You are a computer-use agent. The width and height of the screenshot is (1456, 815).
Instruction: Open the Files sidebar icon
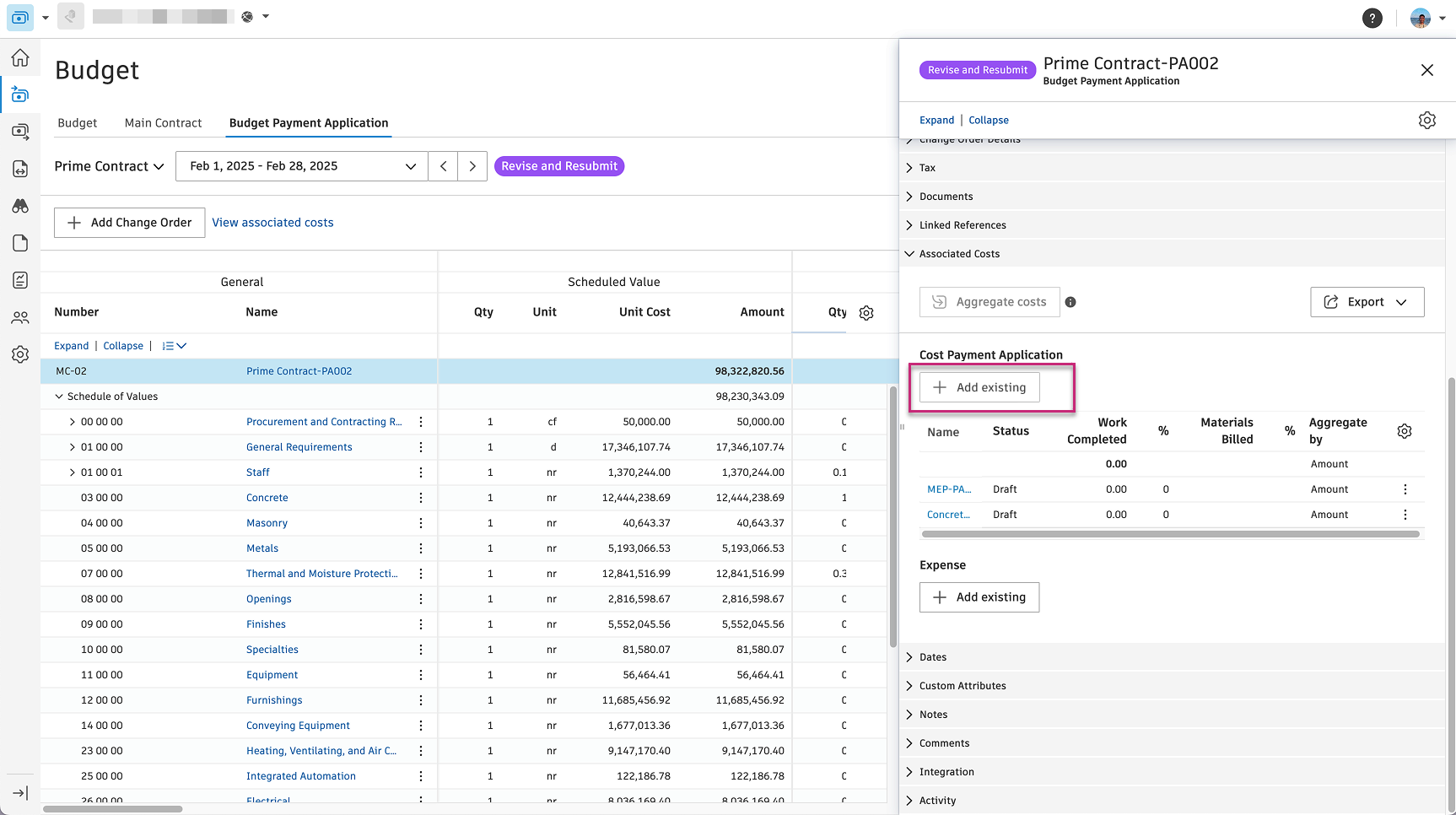tap(20, 243)
